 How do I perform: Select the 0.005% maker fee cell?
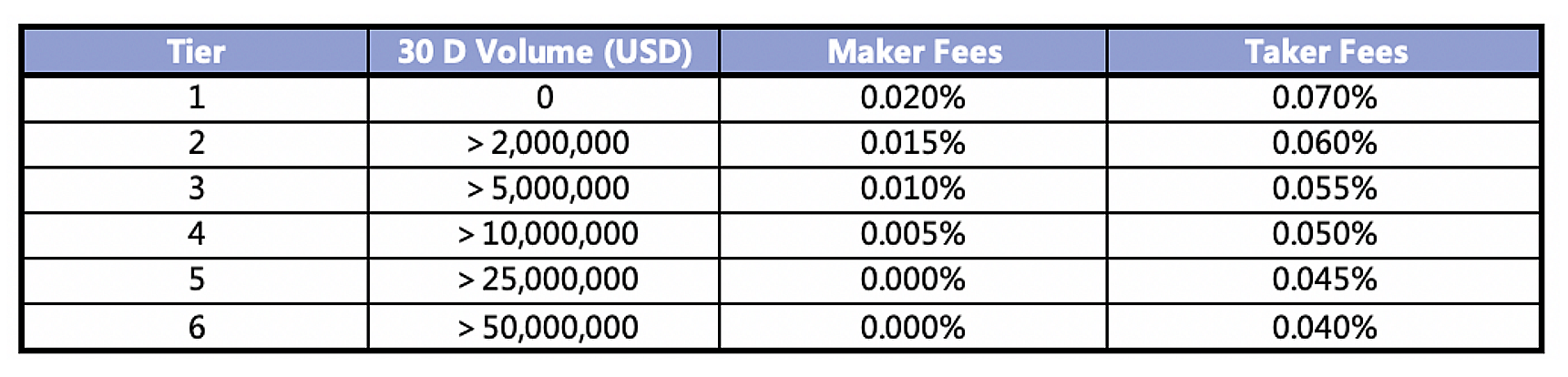click(x=913, y=234)
